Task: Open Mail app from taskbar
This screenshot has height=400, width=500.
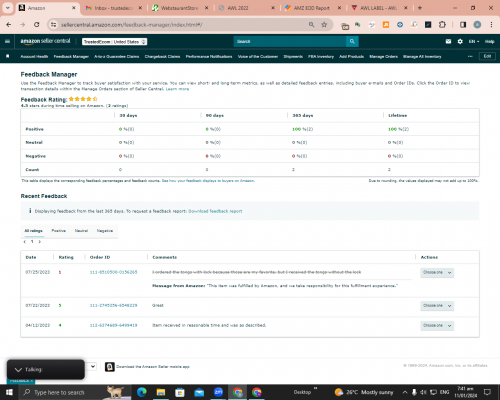Action: click(199, 392)
